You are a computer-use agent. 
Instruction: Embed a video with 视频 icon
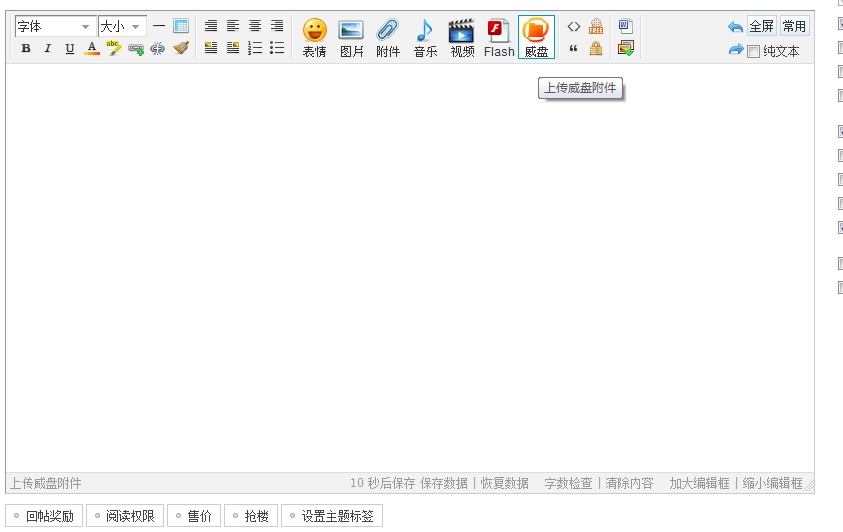coord(462,37)
